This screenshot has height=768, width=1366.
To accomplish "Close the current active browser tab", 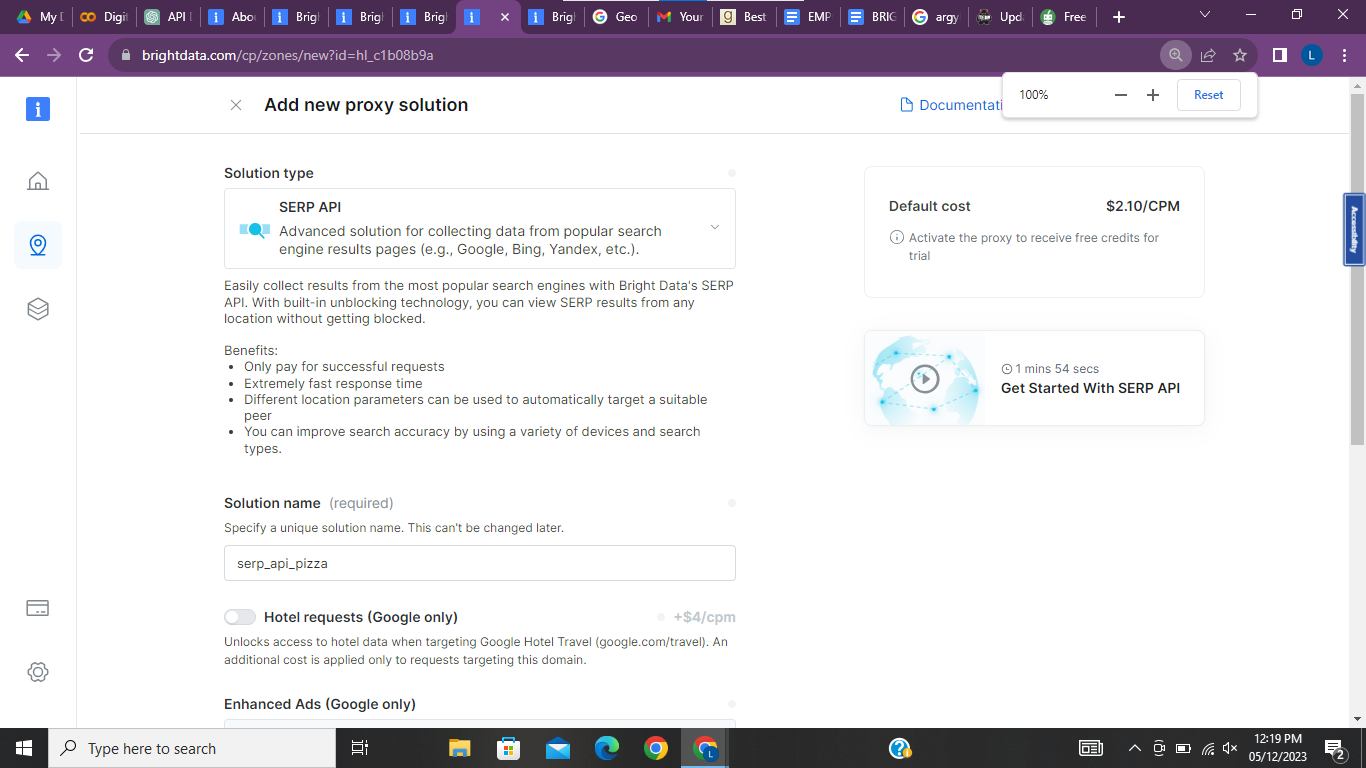I will [505, 17].
